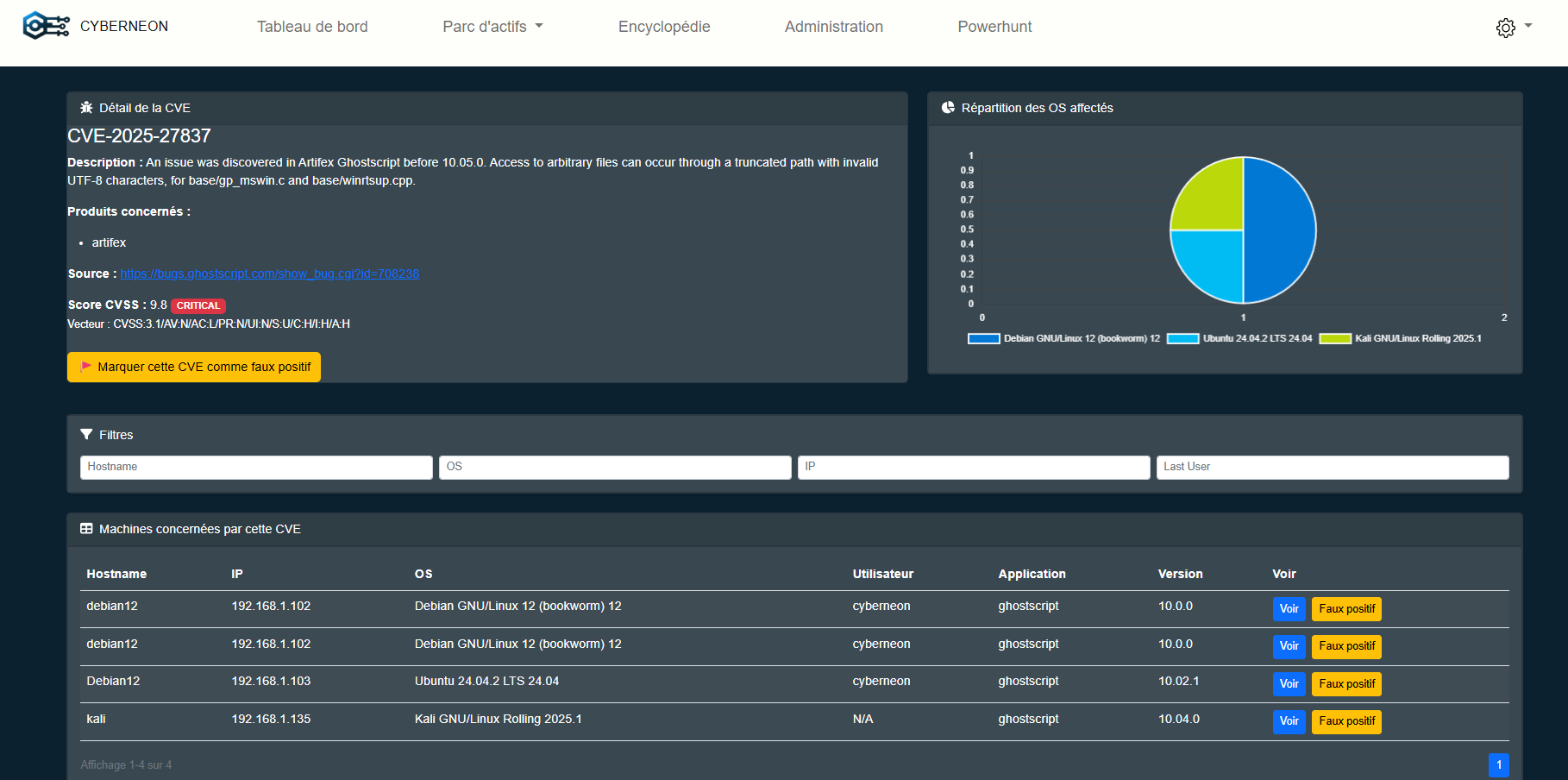Open the Tableau de bord page

(x=312, y=27)
